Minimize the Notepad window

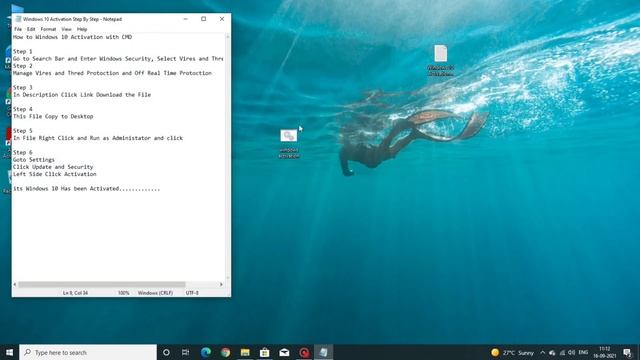[x=186, y=19]
